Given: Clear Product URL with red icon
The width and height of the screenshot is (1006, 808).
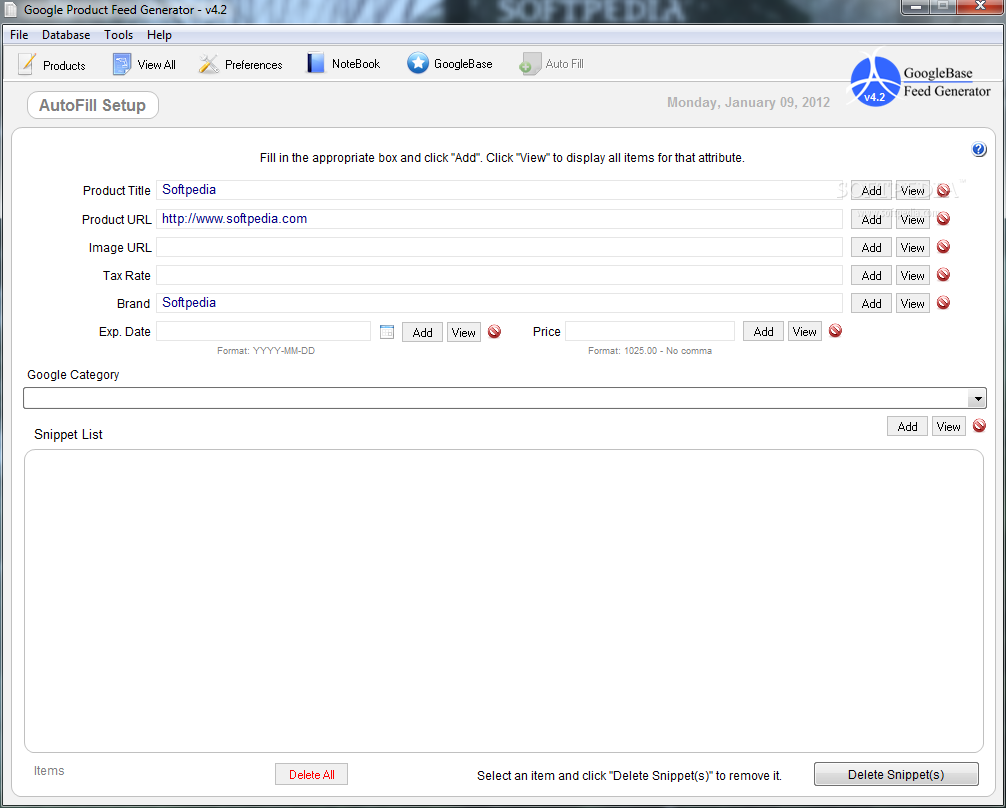Looking at the screenshot, I should (x=943, y=218).
